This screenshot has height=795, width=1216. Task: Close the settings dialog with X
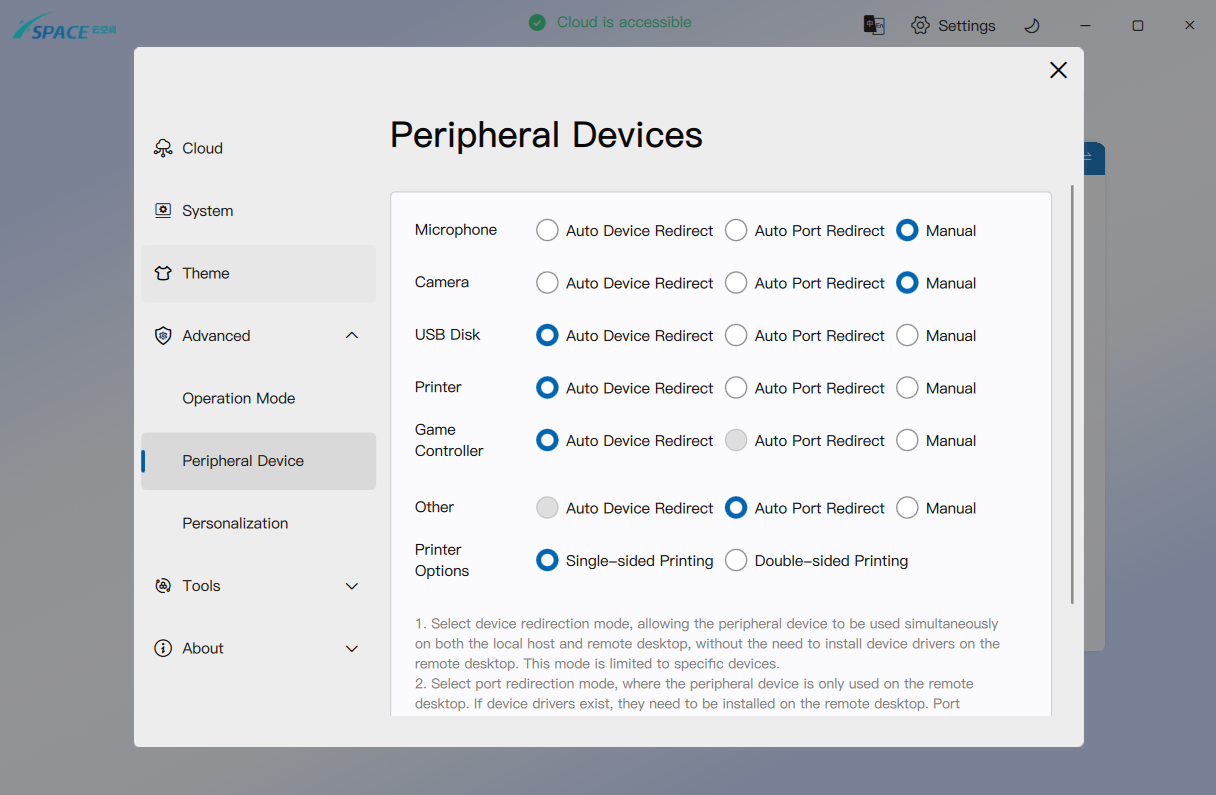[1058, 70]
